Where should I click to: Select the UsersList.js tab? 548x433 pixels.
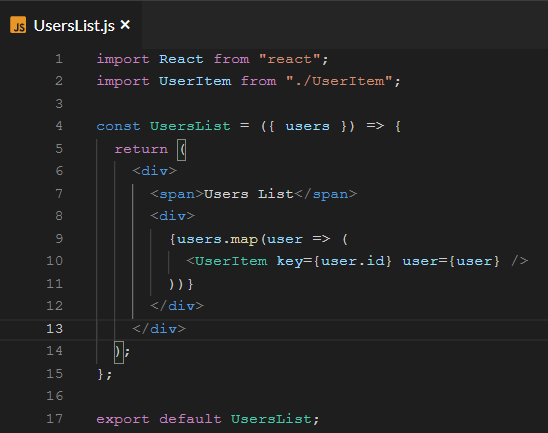pyautogui.click(x=71, y=25)
